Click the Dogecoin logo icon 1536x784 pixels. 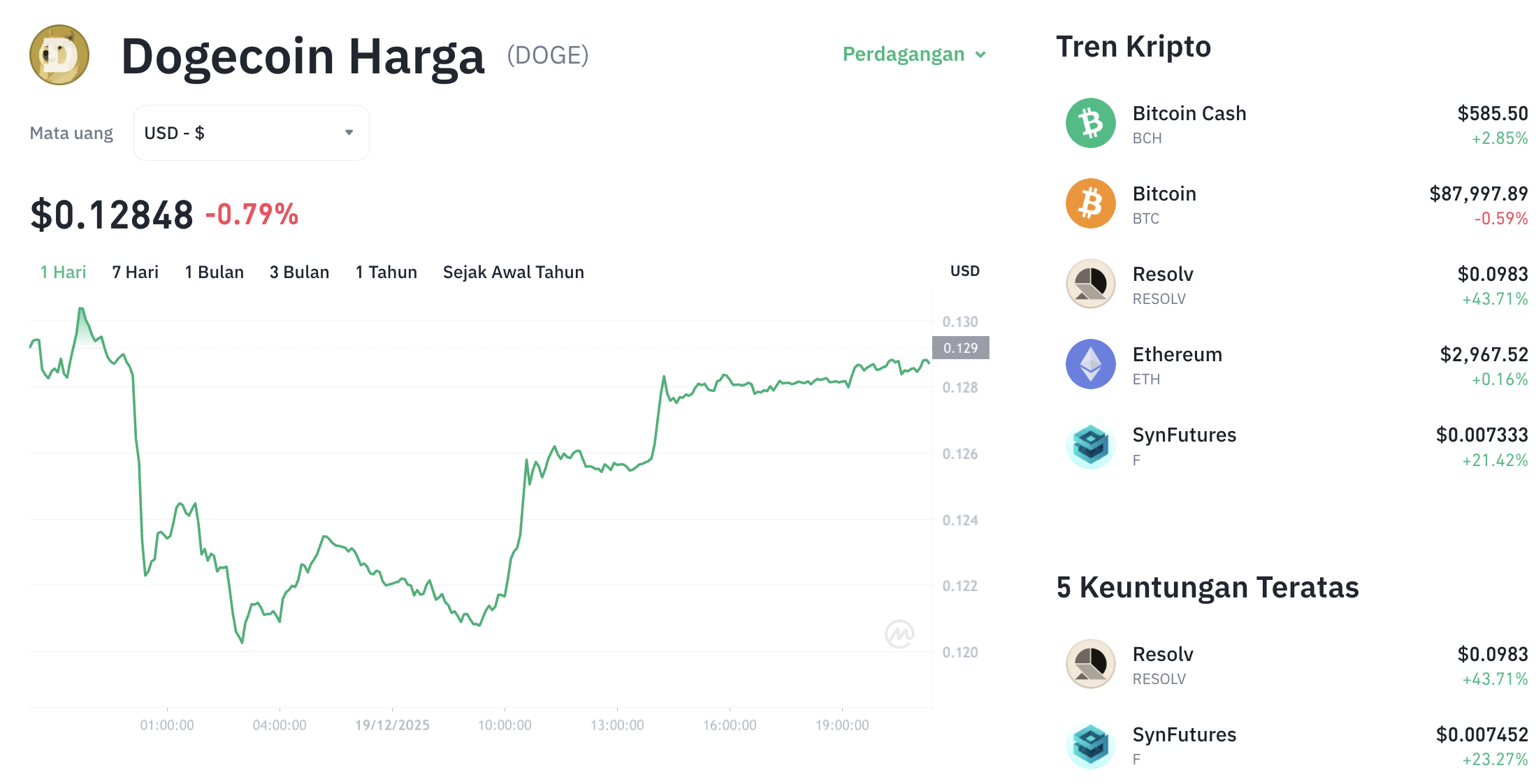[x=59, y=55]
